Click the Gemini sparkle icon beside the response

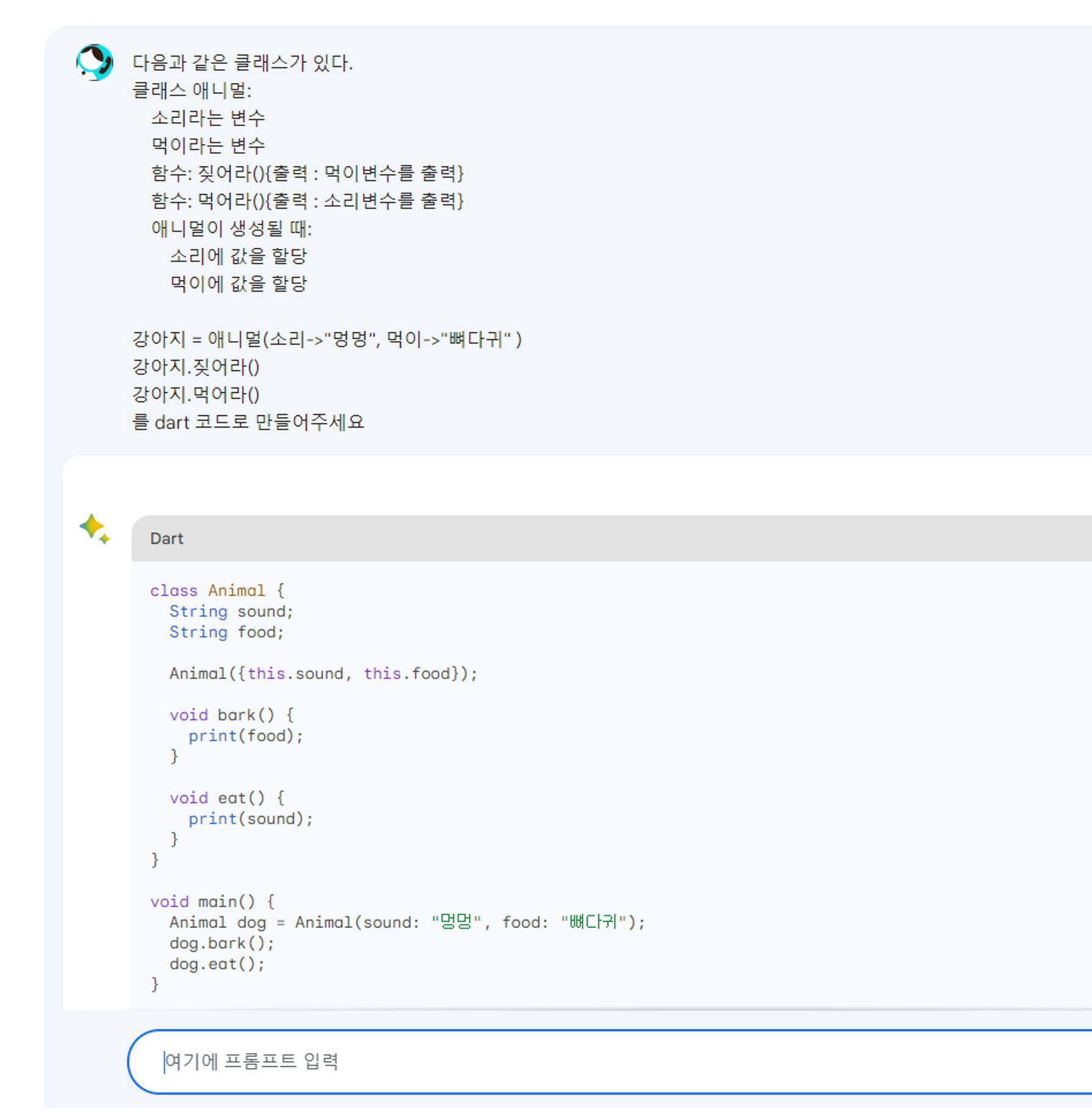[95, 529]
